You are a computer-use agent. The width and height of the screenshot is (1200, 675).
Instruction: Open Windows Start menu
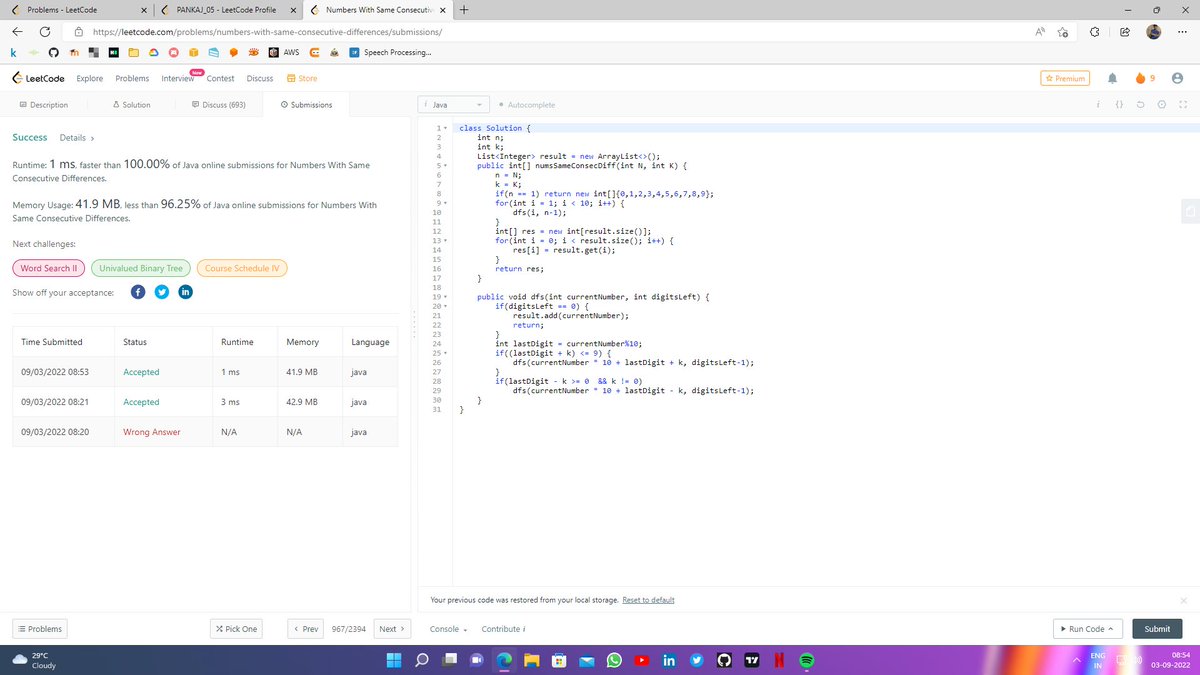coord(393,660)
